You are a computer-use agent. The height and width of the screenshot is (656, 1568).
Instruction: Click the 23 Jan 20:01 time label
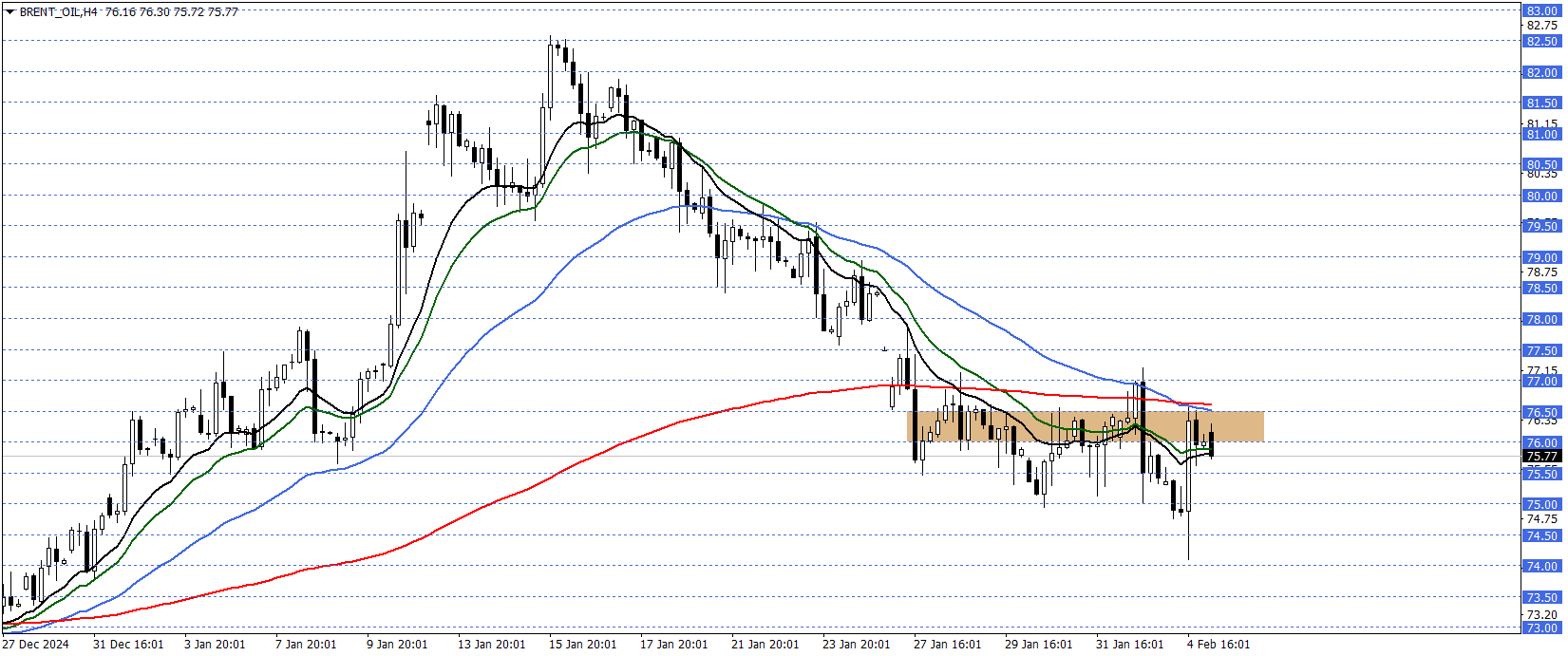click(x=856, y=645)
